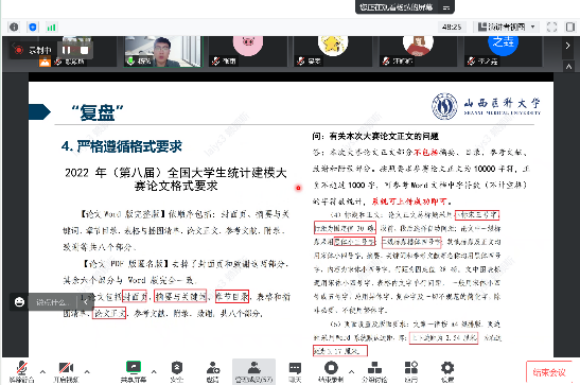Toggle the microphone mute button
The image size is (580, 385).
click(21, 371)
